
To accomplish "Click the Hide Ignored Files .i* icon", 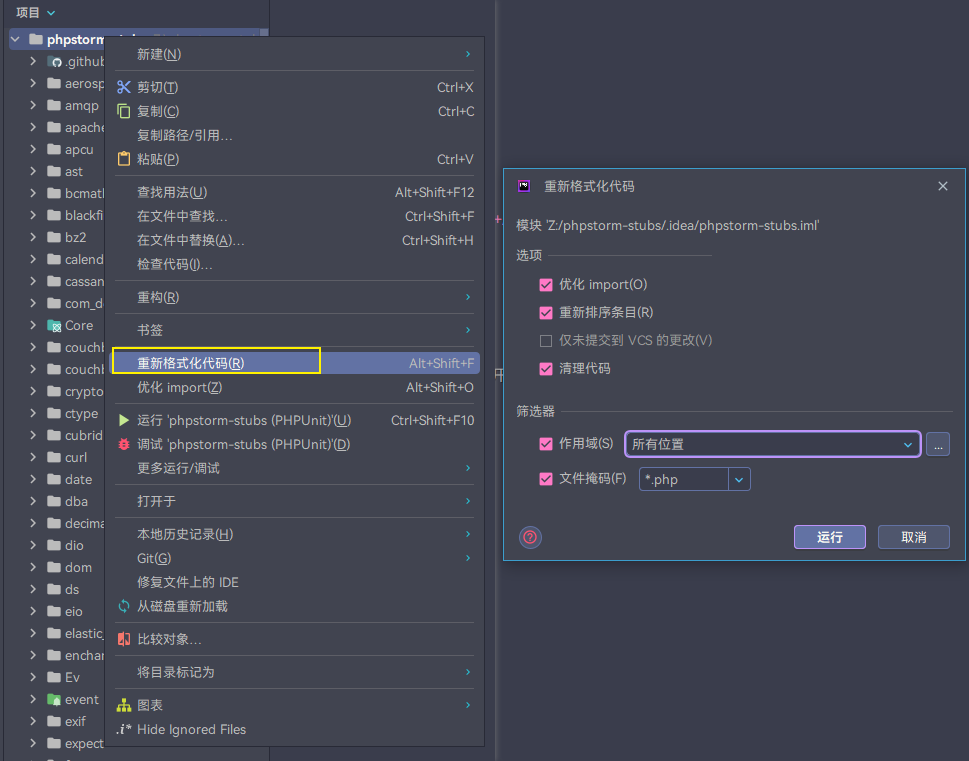I will [x=124, y=729].
